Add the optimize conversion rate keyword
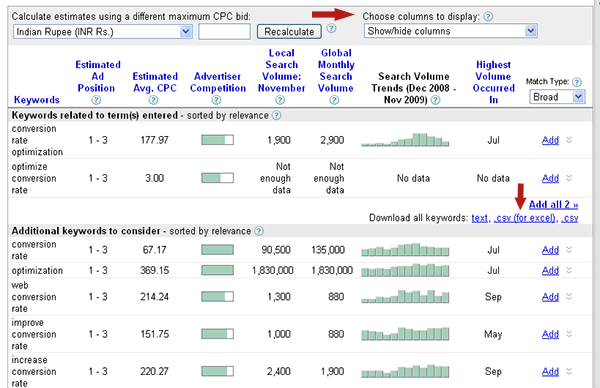The width and height of the screenshot is (600, 388). pyautogui.click(x=550, y=178)
